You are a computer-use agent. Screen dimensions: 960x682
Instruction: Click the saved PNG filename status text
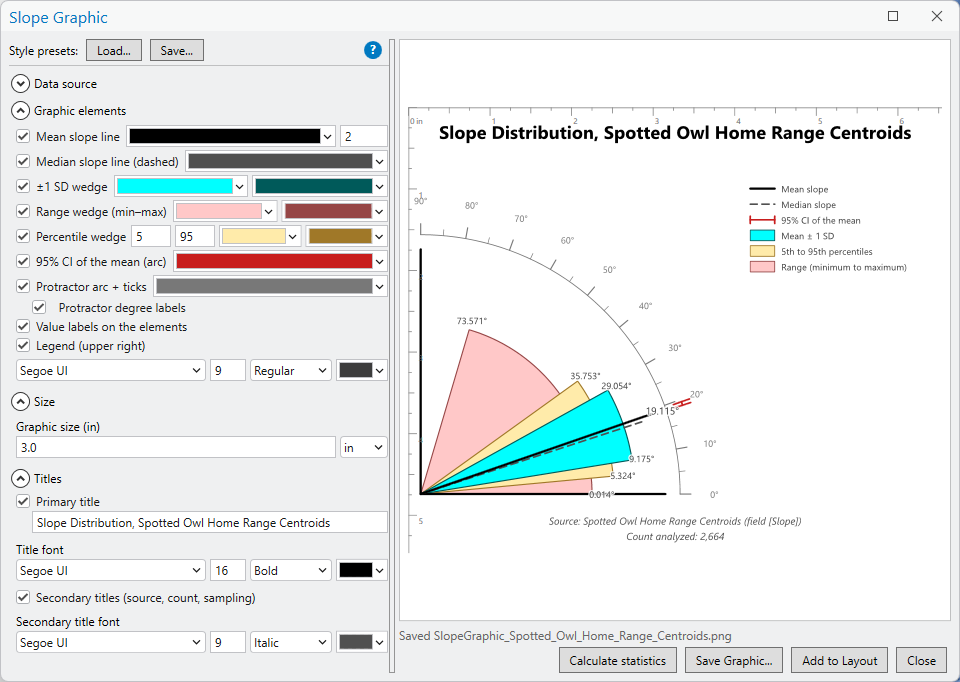click(x=565, y=635)
